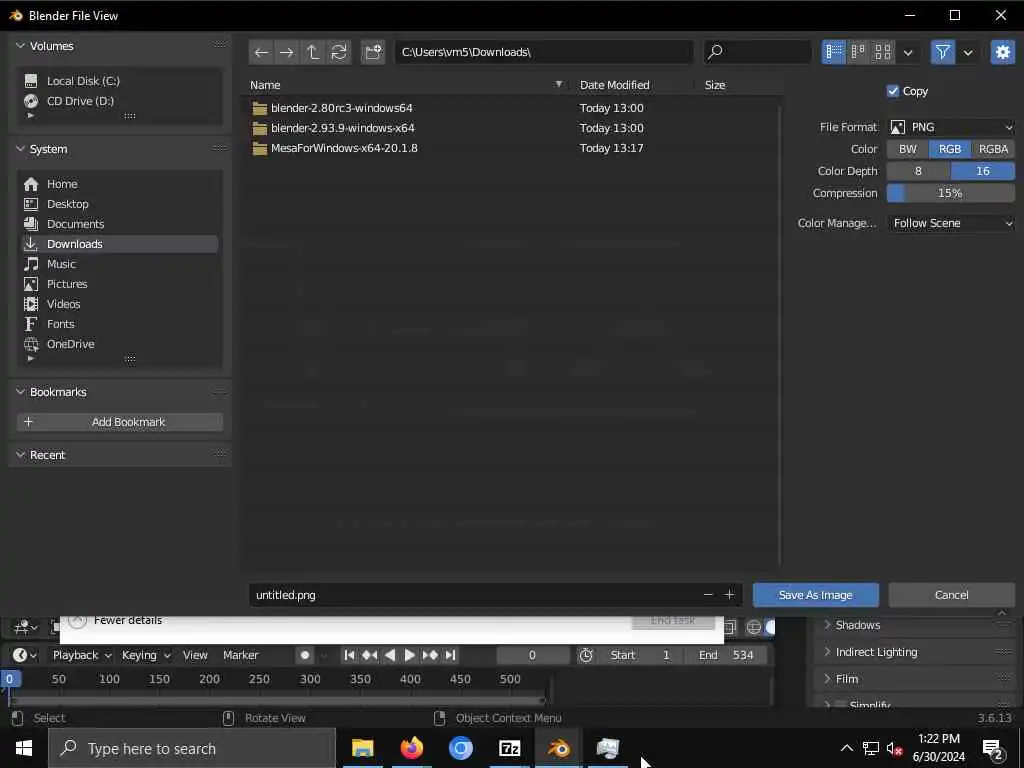Switch to vertical list display mode
The width and height of the screenshot is (1024, 768).
(833, 52)
